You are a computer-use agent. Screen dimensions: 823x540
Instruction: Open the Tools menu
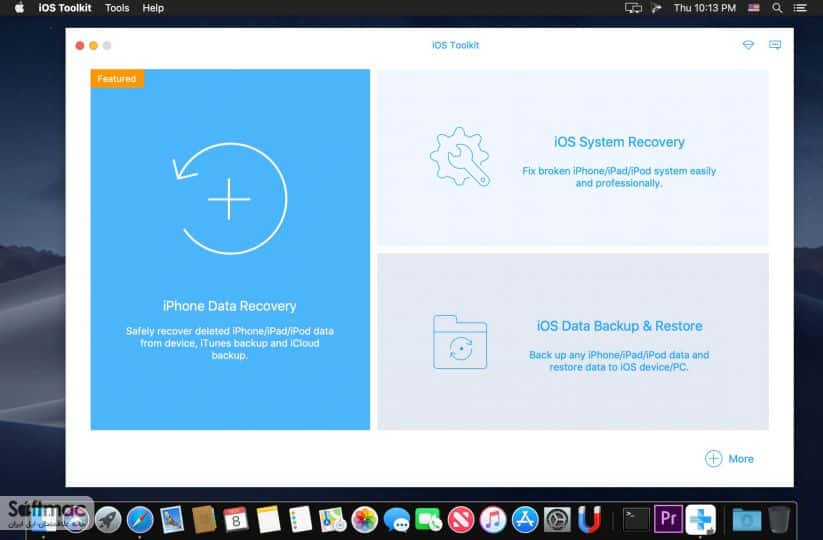click(117, 8)
